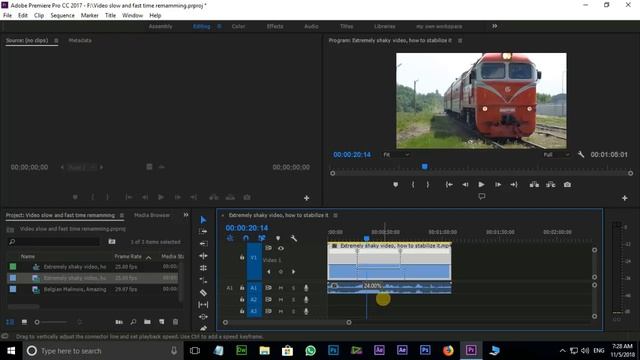
Task: Click Add Marker in Program monitor
Action: tap(395, 184)
